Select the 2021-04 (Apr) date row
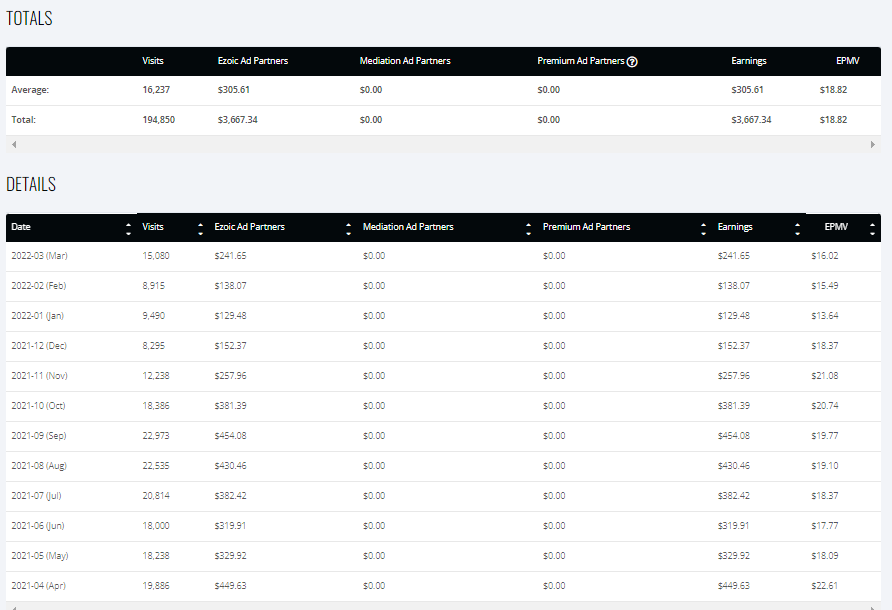892x610 pixels. 443,586
